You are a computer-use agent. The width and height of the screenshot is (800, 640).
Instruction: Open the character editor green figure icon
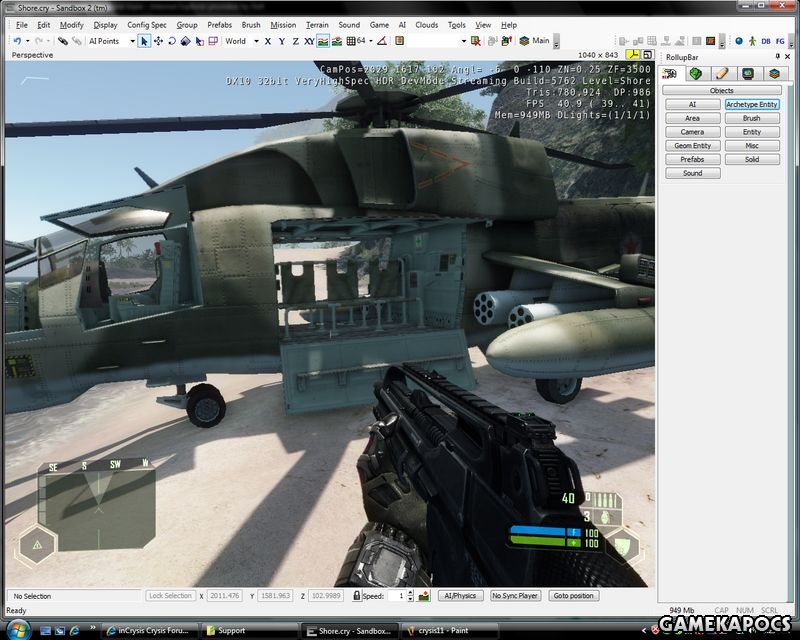[753, 41]
